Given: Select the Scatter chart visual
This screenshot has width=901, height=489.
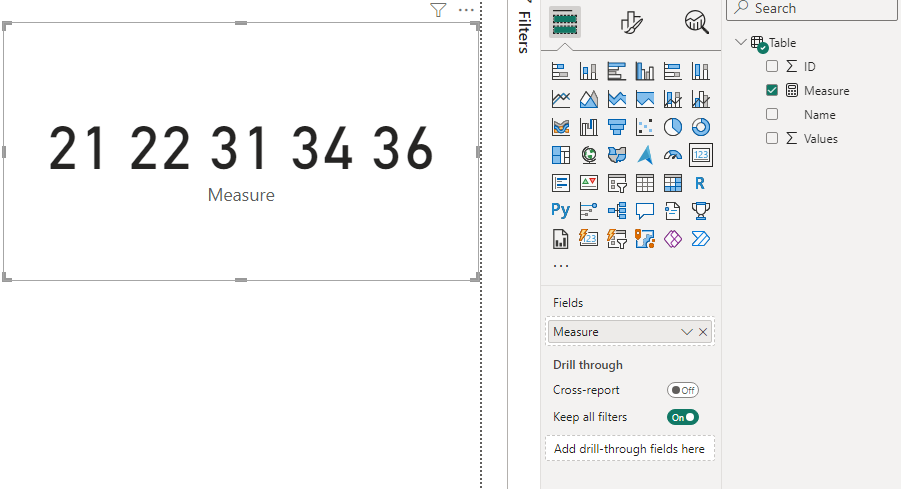Looking at the screenshot, I should (x=645, y=127).
